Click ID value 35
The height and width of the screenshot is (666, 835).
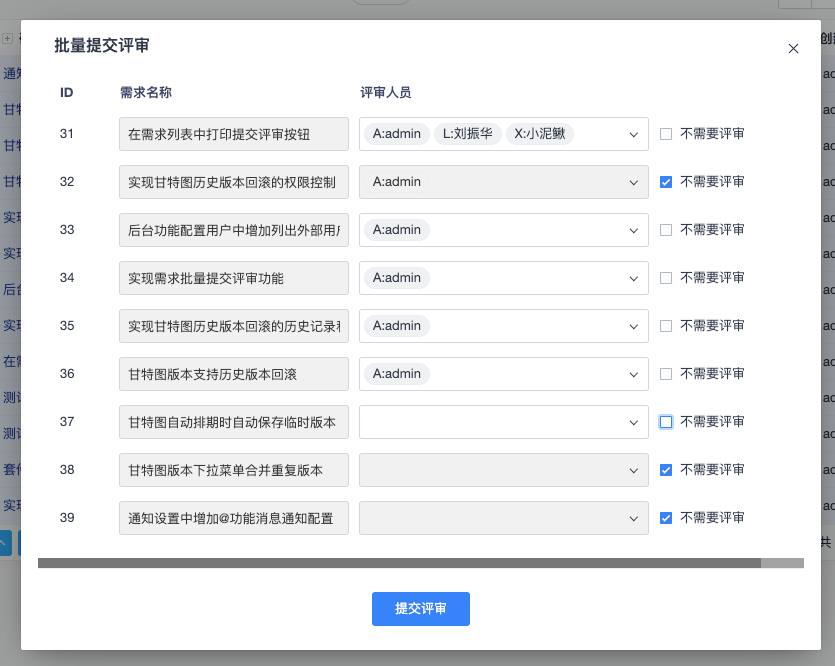coord(67,326)
